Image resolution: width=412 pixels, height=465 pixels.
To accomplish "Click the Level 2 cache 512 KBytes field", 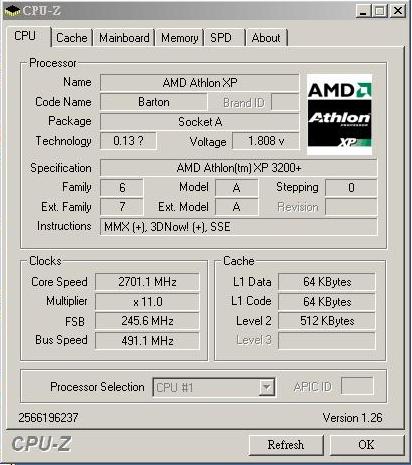I will [327, 321].
